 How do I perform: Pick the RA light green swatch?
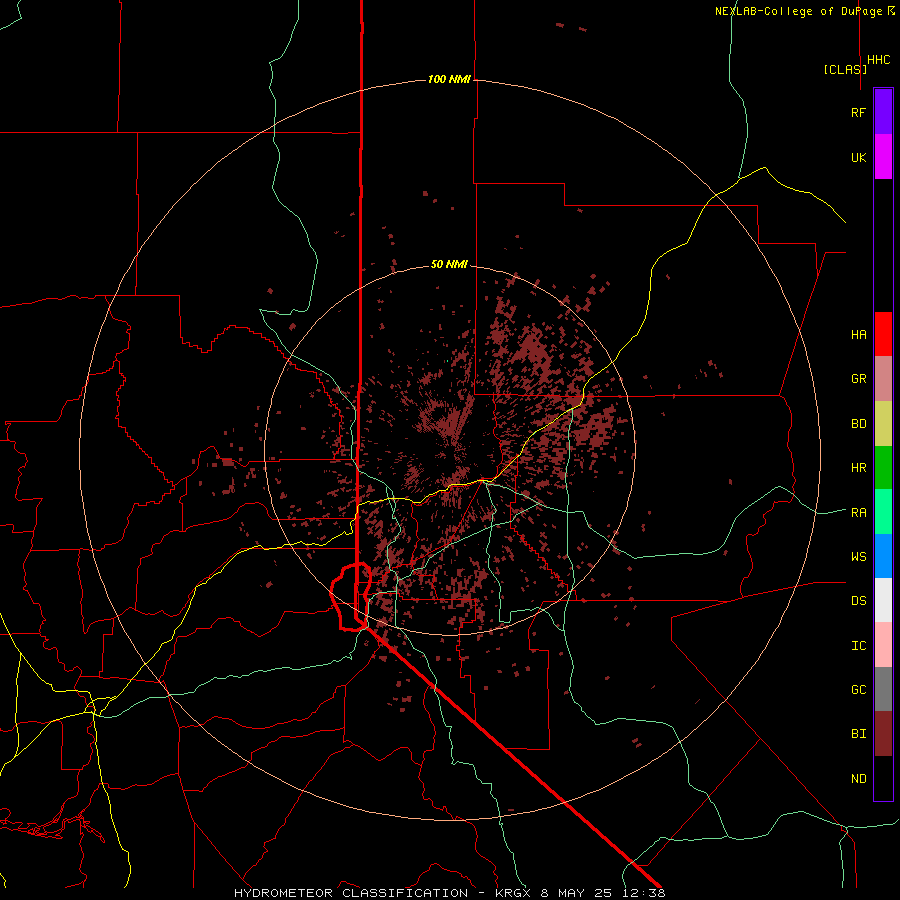[883, 512]
